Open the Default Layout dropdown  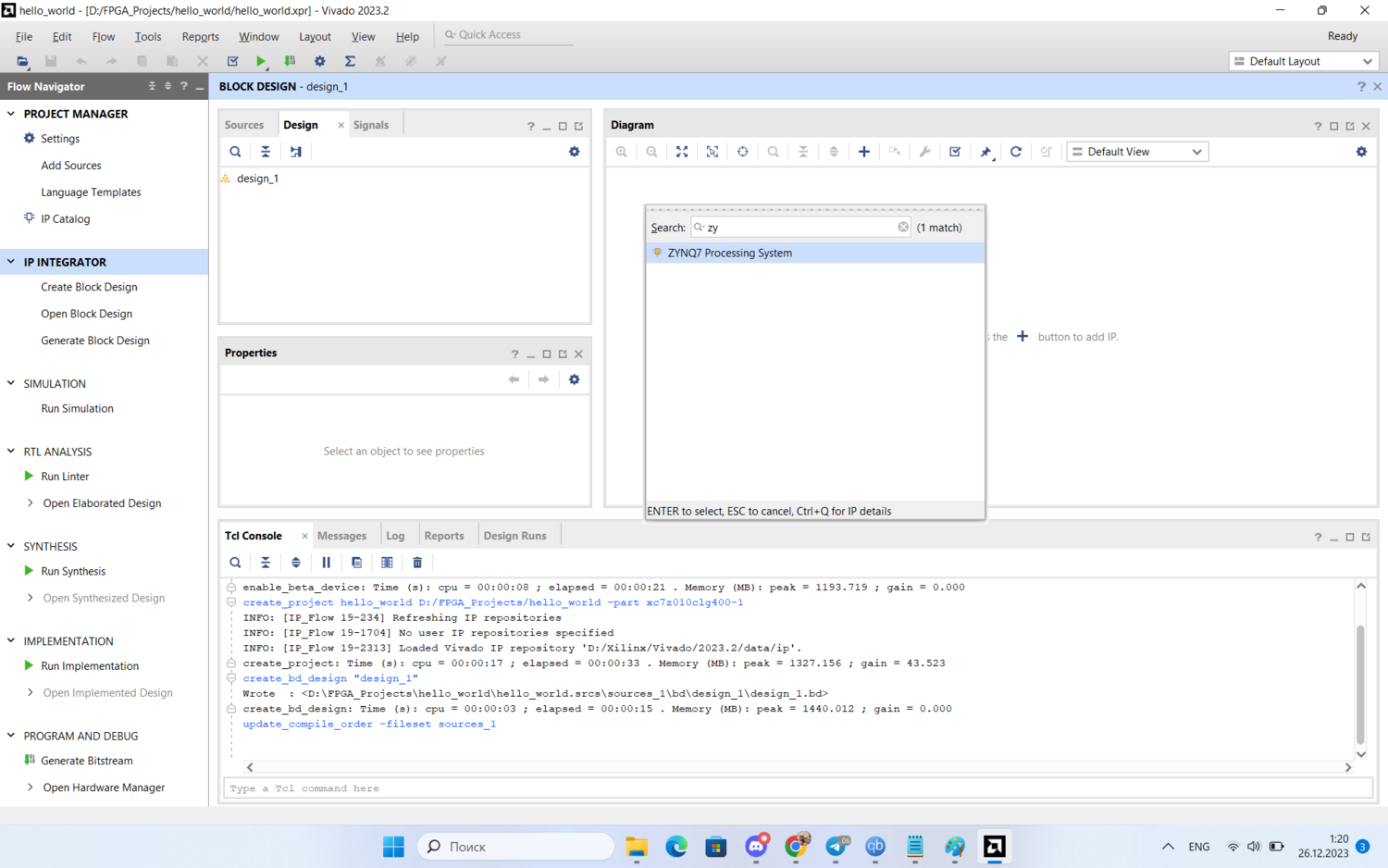1303,61
